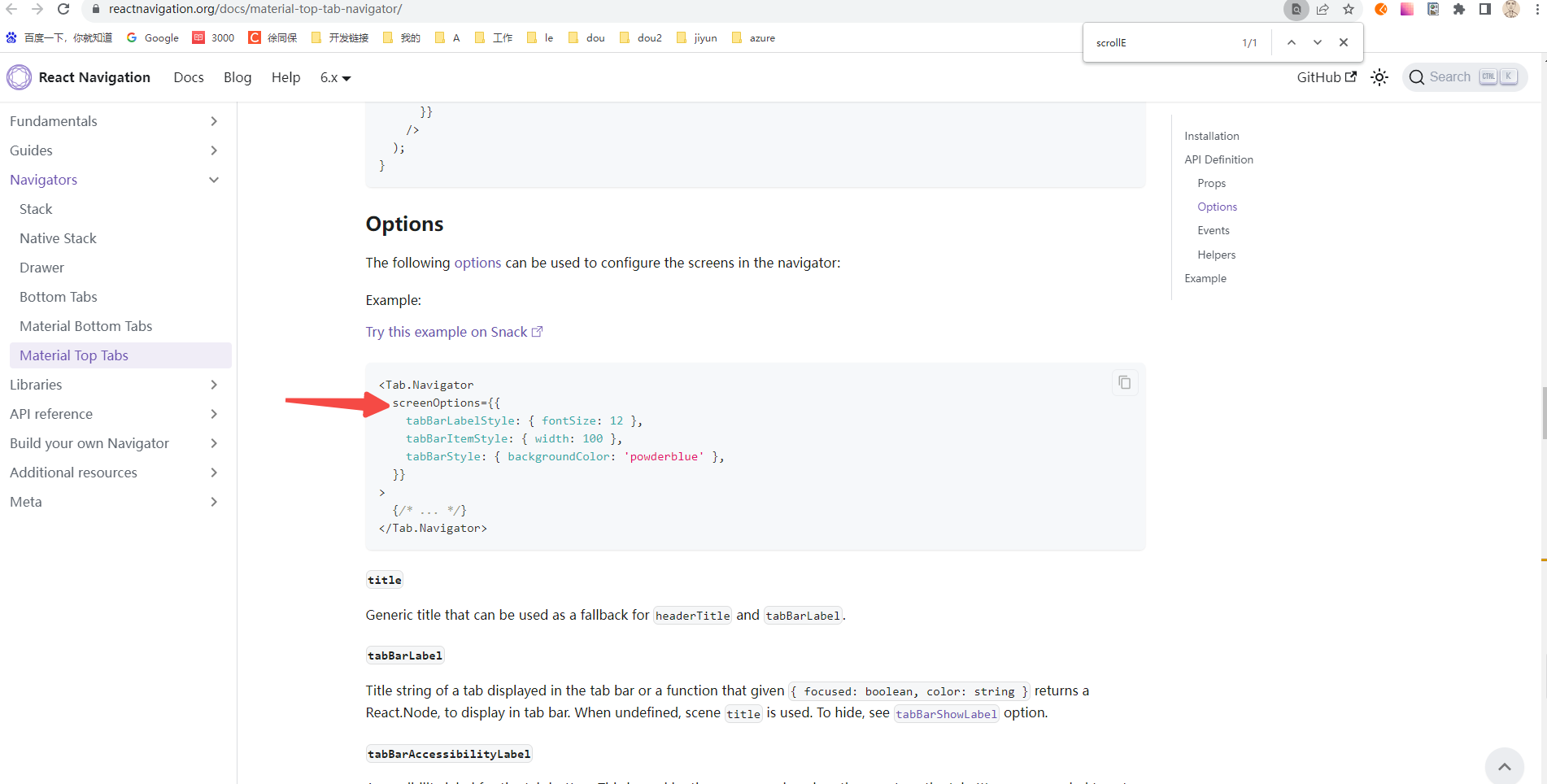Open the 'A' bookmark folder
This screenshot has width=1547, height=784.
coord(448,37)
